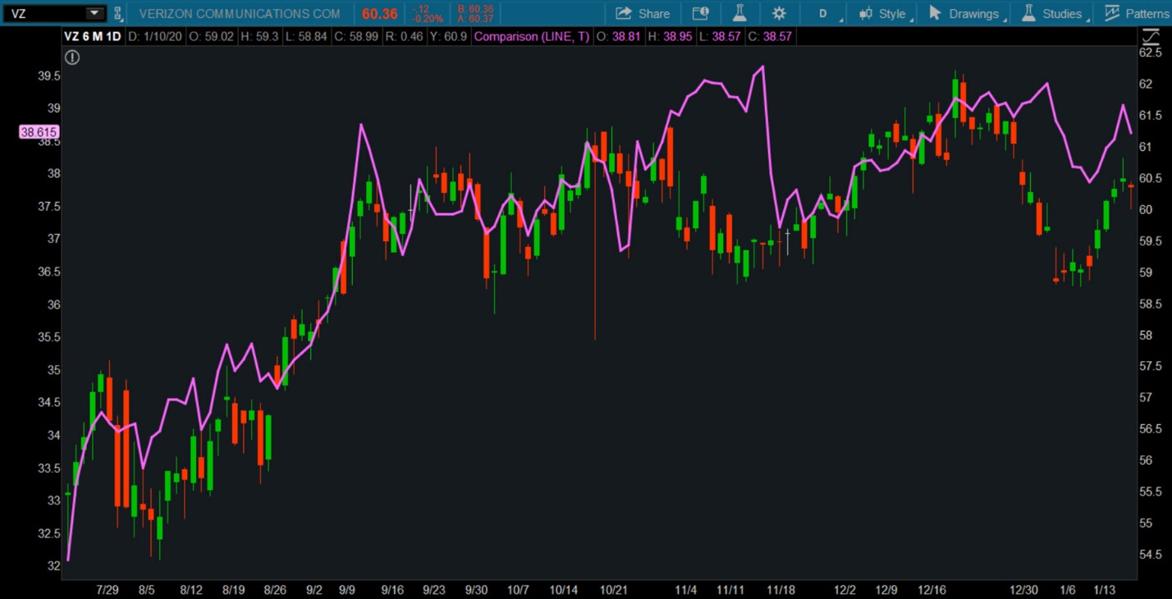The image size is (1172, 599).
Task: Open chart settings gear icon
Action: pos(779,13)
